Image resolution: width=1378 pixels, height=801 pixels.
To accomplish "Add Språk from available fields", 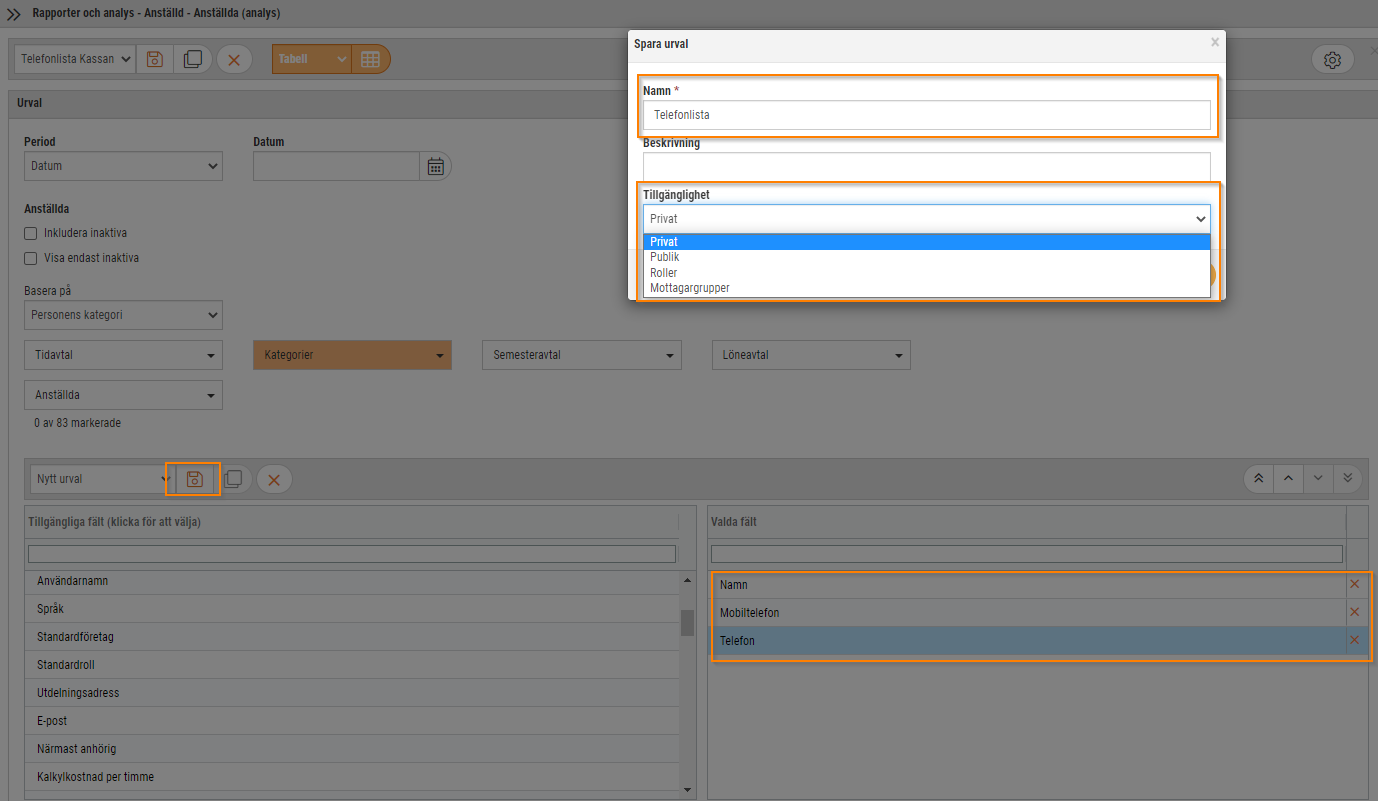I will point(352,609).
